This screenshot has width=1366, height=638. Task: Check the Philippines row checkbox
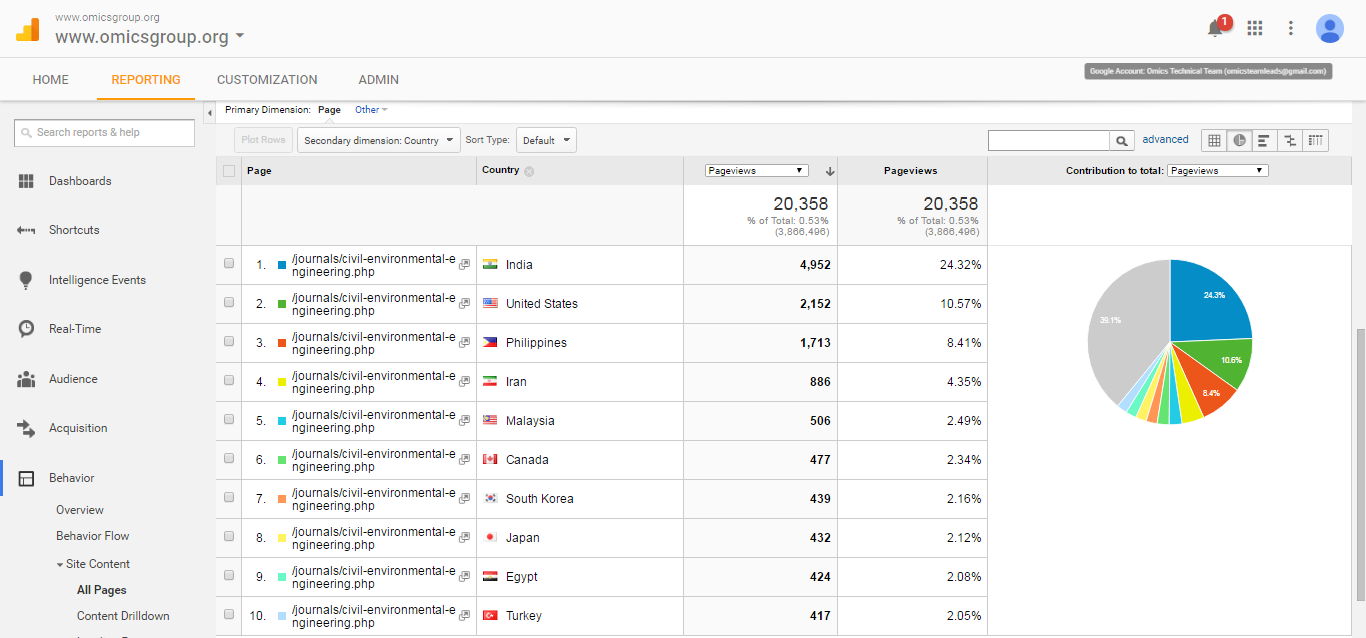(229, 341)
